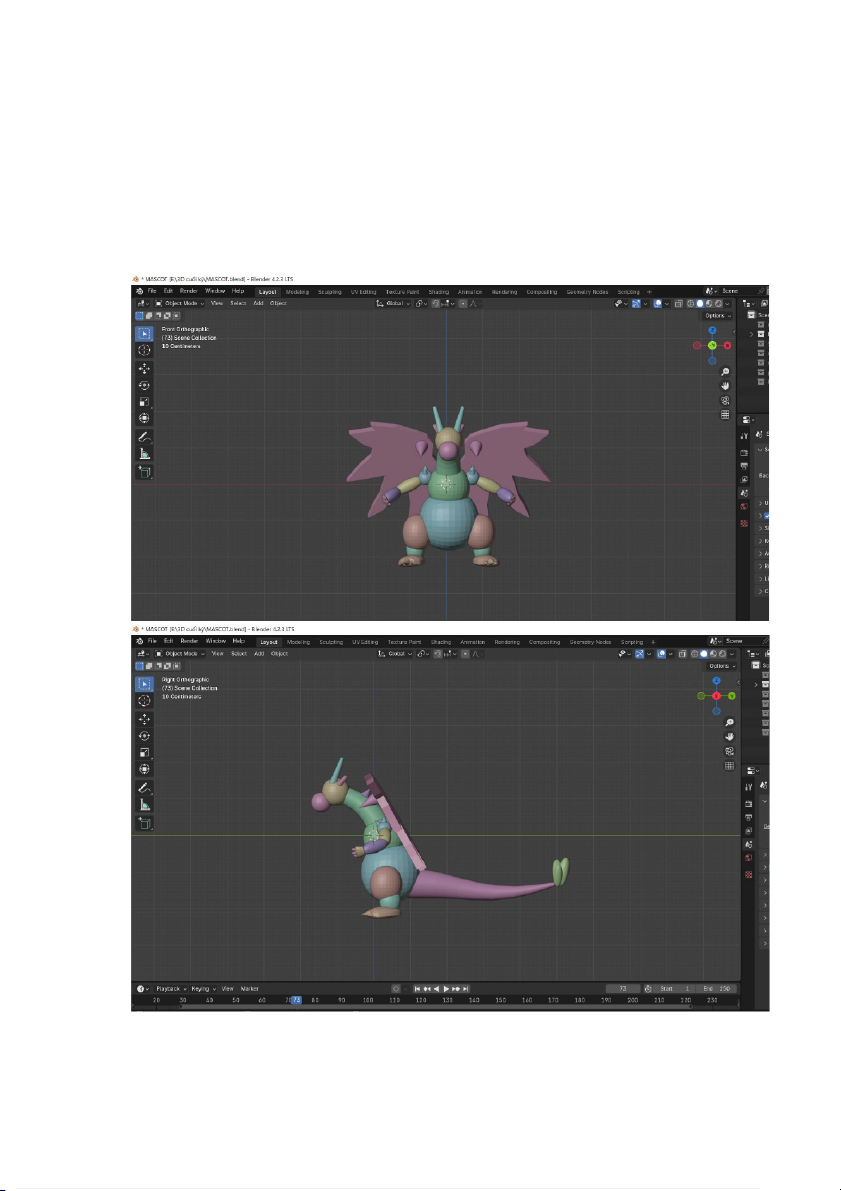Select the Transform tool in top Blender window

point(144,419)
